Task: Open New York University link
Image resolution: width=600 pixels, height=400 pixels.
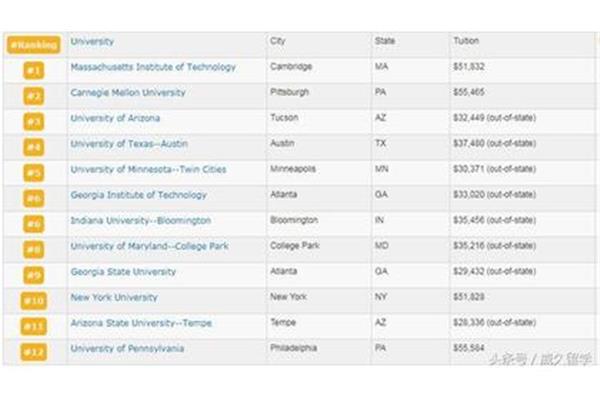Action: [x=114, y=297]
